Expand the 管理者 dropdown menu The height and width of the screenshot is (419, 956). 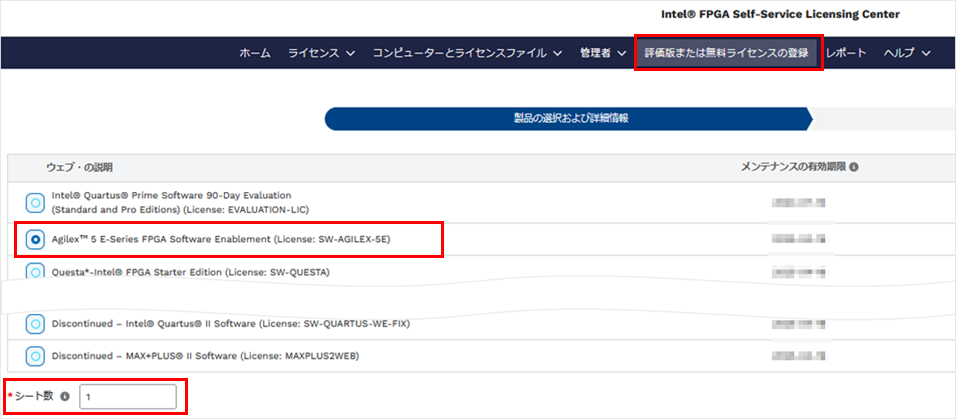(602, 53)
